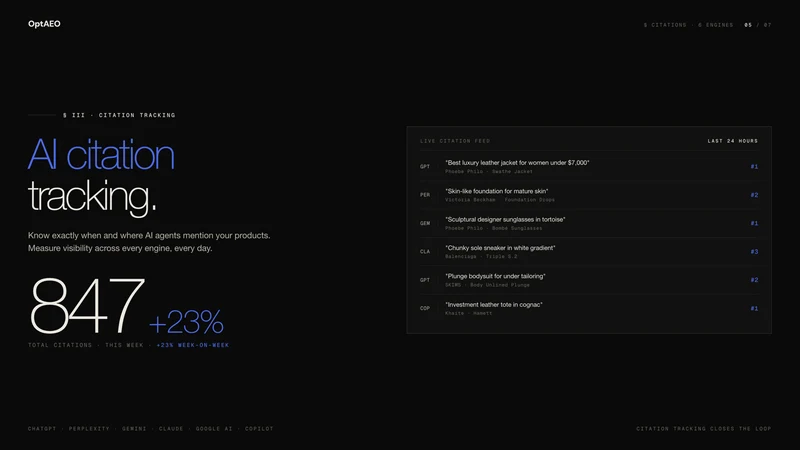Click the GPT tag in the leather jacket row
The width and height of the screenshot is (800, 450).
coord(425,167)
